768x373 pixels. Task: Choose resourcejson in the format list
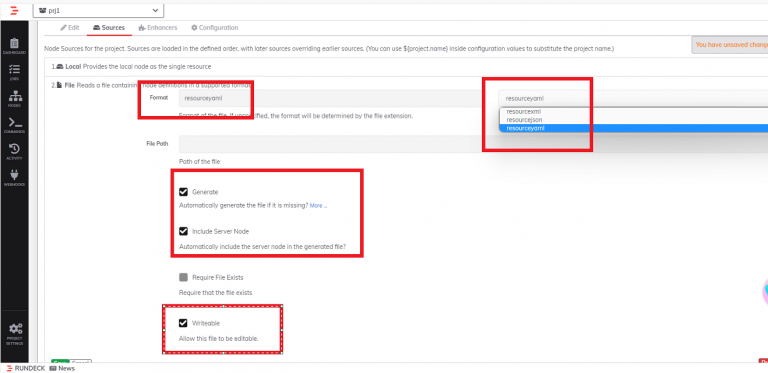click(524, 119)
